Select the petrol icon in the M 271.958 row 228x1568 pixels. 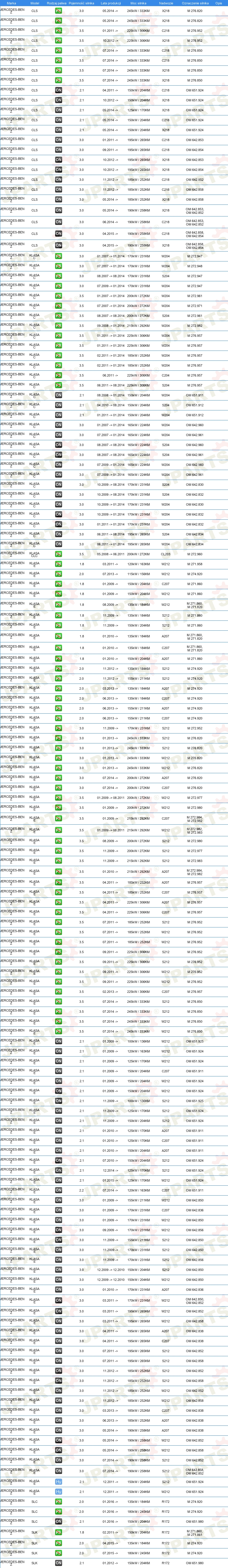click(58, 564)
